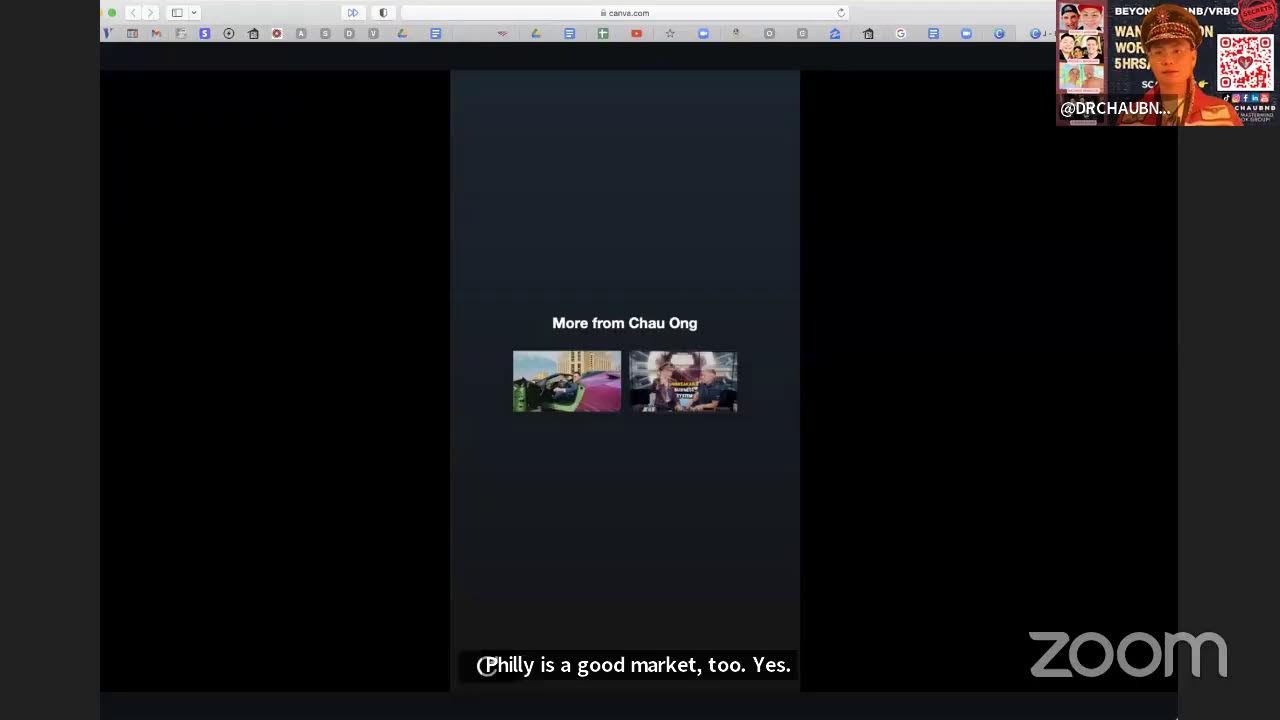
Task: Open the red circle bookmark icon
Action: pos(277,33)
